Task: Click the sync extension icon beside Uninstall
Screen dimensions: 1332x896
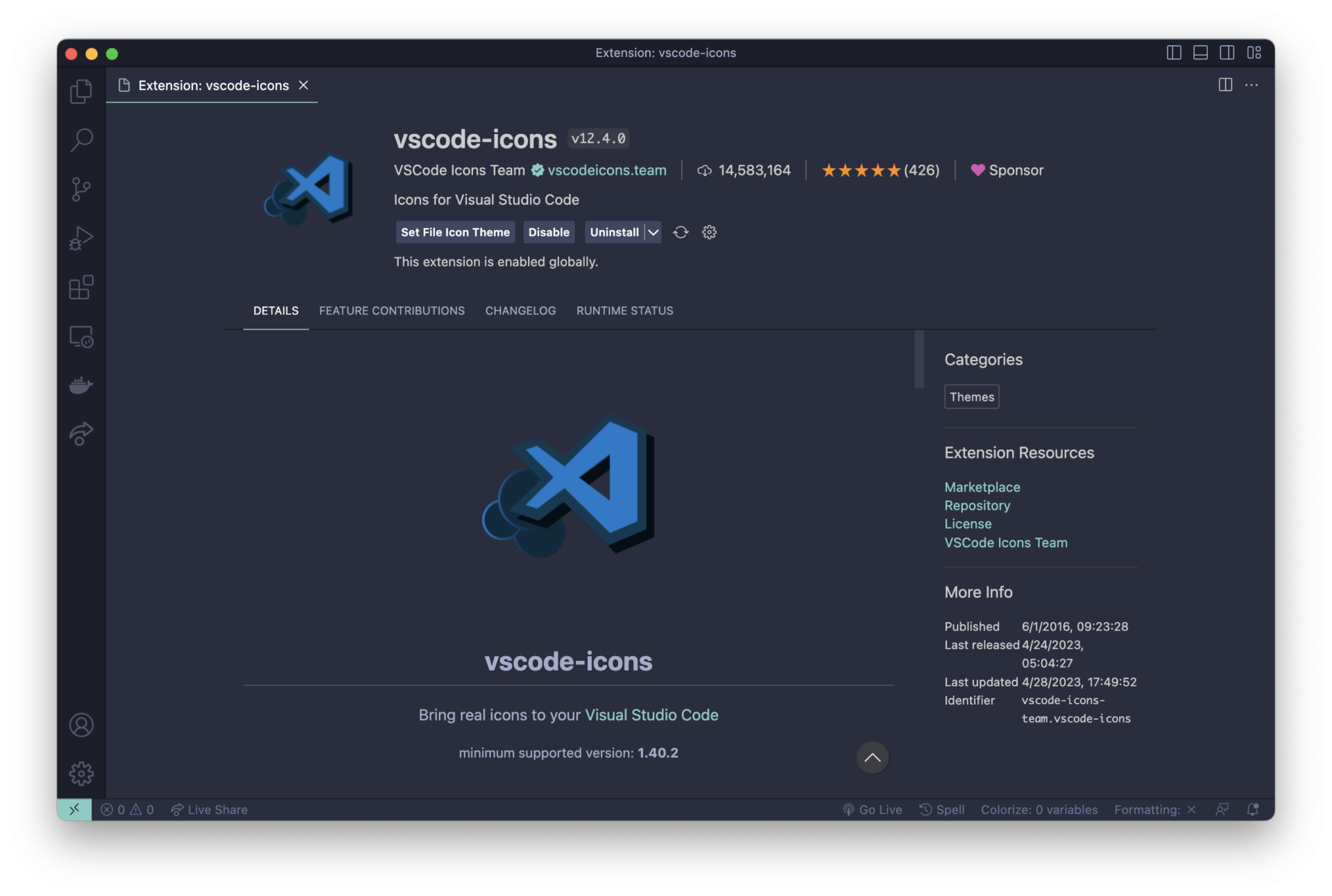Action: tap(681, 232)
